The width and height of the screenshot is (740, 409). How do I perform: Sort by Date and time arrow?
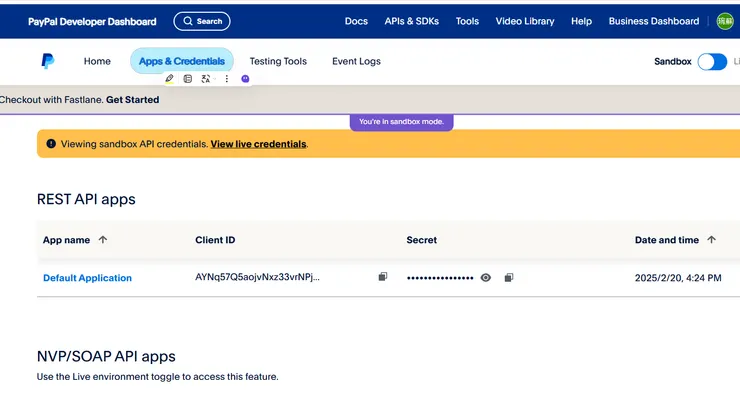712,240
